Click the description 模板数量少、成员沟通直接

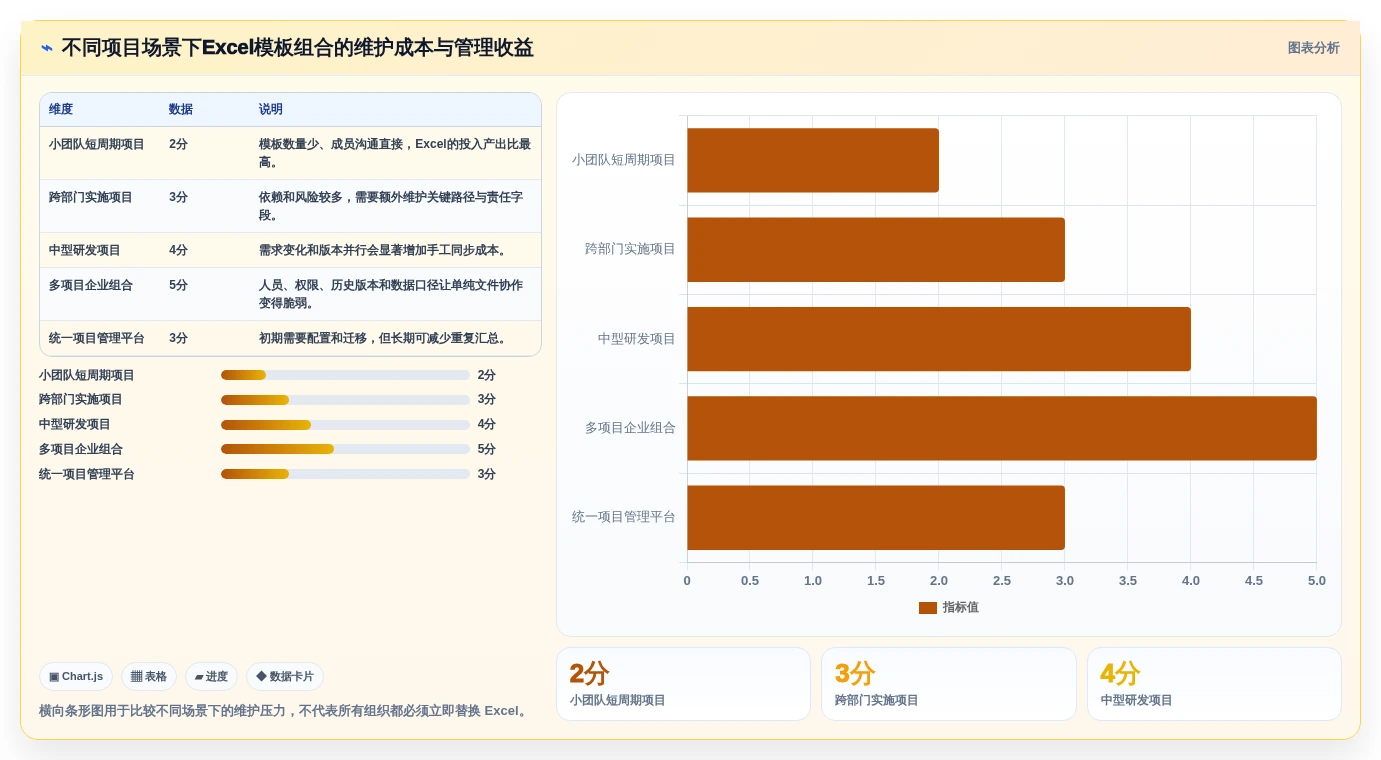(395, 153)
